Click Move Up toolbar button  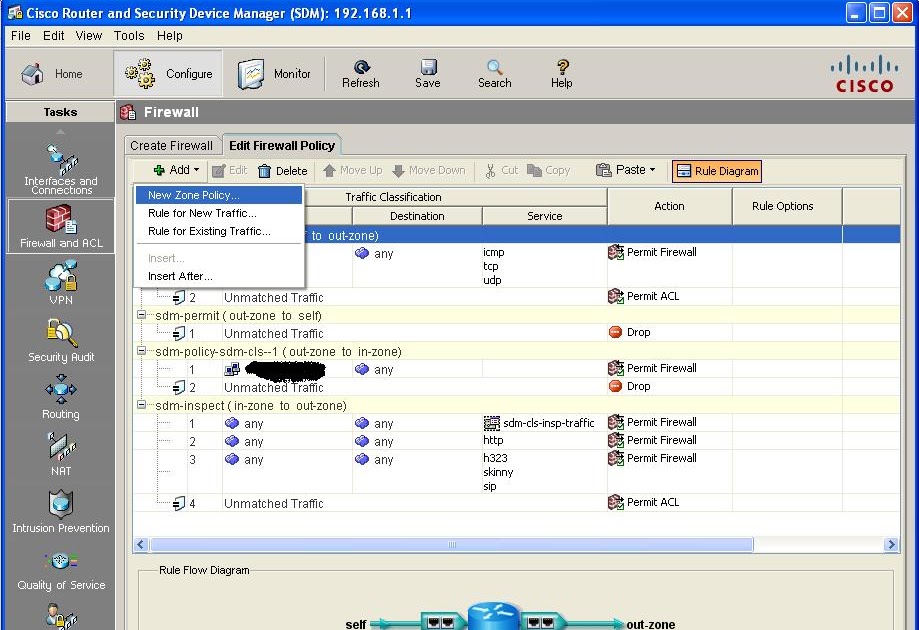click(352, 171)
